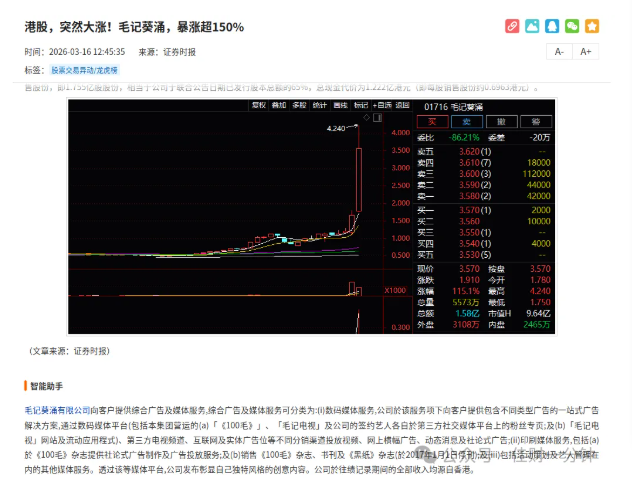Click the 智能助手 section heading

tap(46, 386)
